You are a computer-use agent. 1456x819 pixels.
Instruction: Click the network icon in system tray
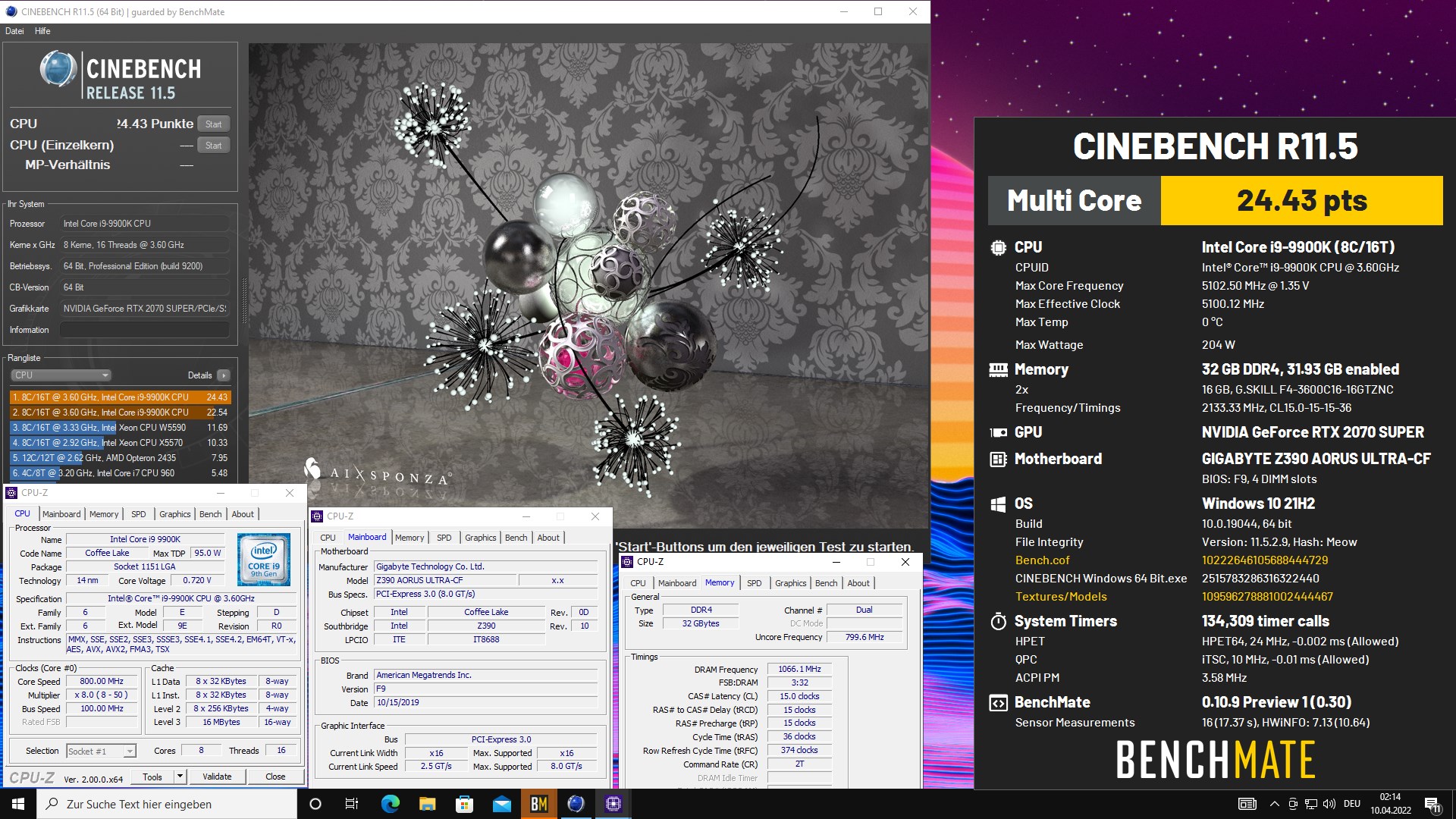coord(1310,804)
